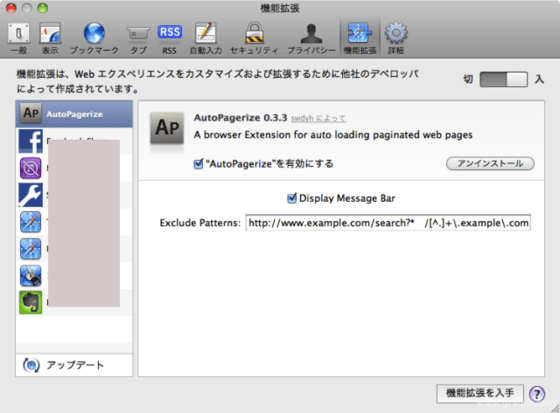This screenshot has height=413, width=560.
Task: Open the セキュリティ padlock pane
Action: click(254, 38)
